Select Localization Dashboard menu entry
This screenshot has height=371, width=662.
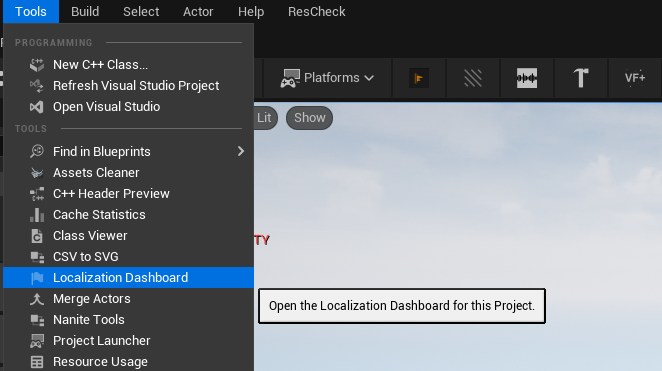(x=128, y=277)
